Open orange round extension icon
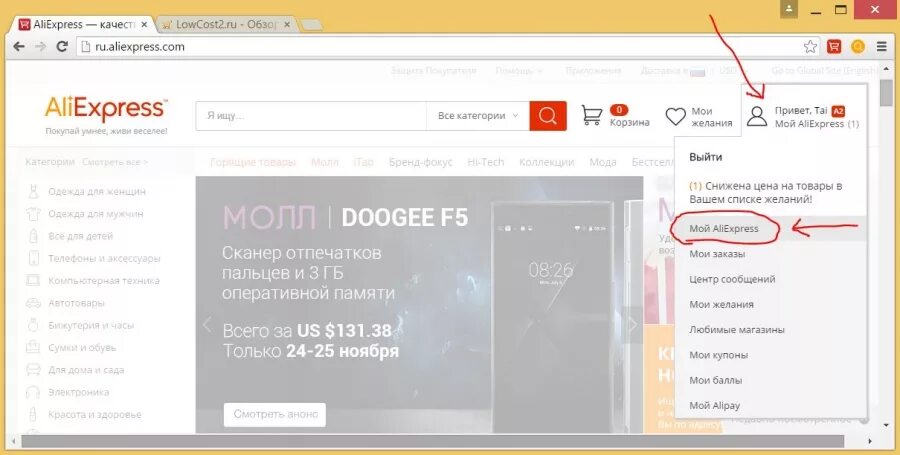900x455 pixels. tap(858, 46)
